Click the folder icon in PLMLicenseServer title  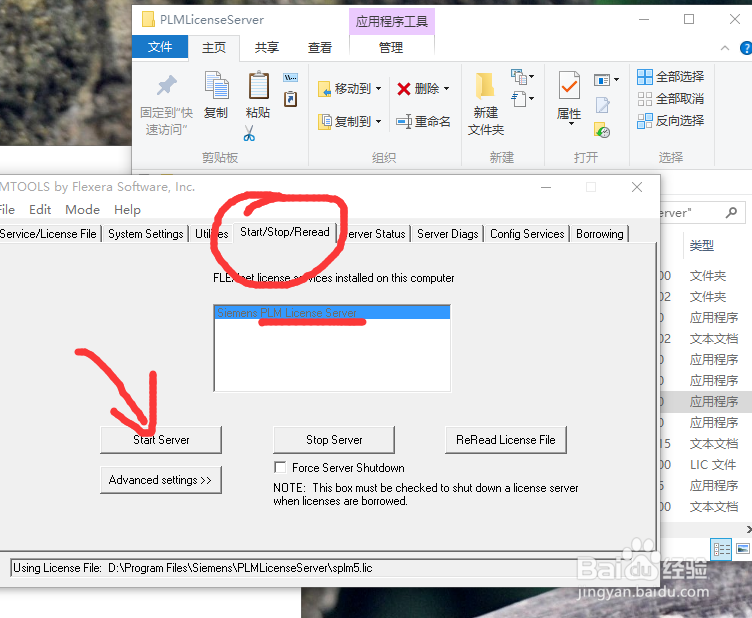point(148,20)
